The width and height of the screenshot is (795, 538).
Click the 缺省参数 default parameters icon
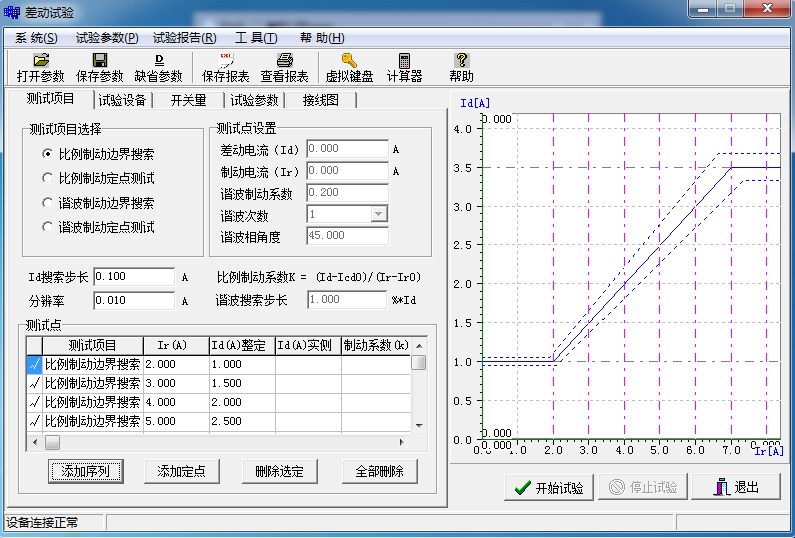158,60
